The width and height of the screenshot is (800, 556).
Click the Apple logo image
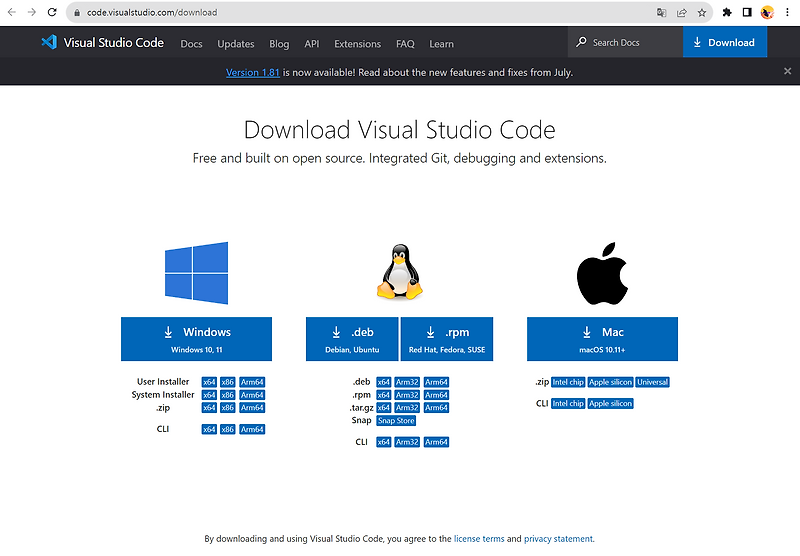[x=602, y=273]
